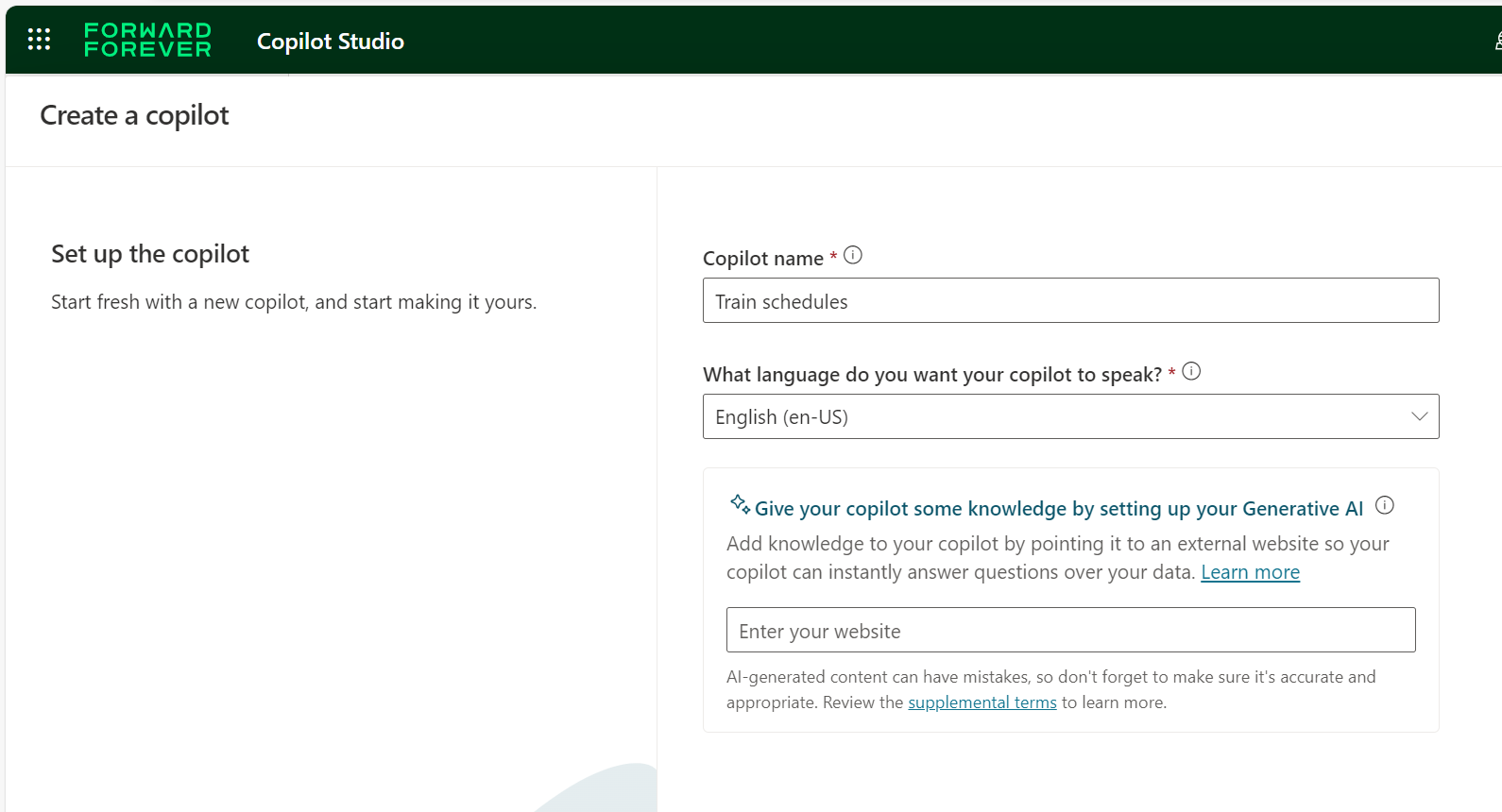Click the Generative AI knowledge heading text
This screenshot has height=812, width=1502.
pos(1058,509)
